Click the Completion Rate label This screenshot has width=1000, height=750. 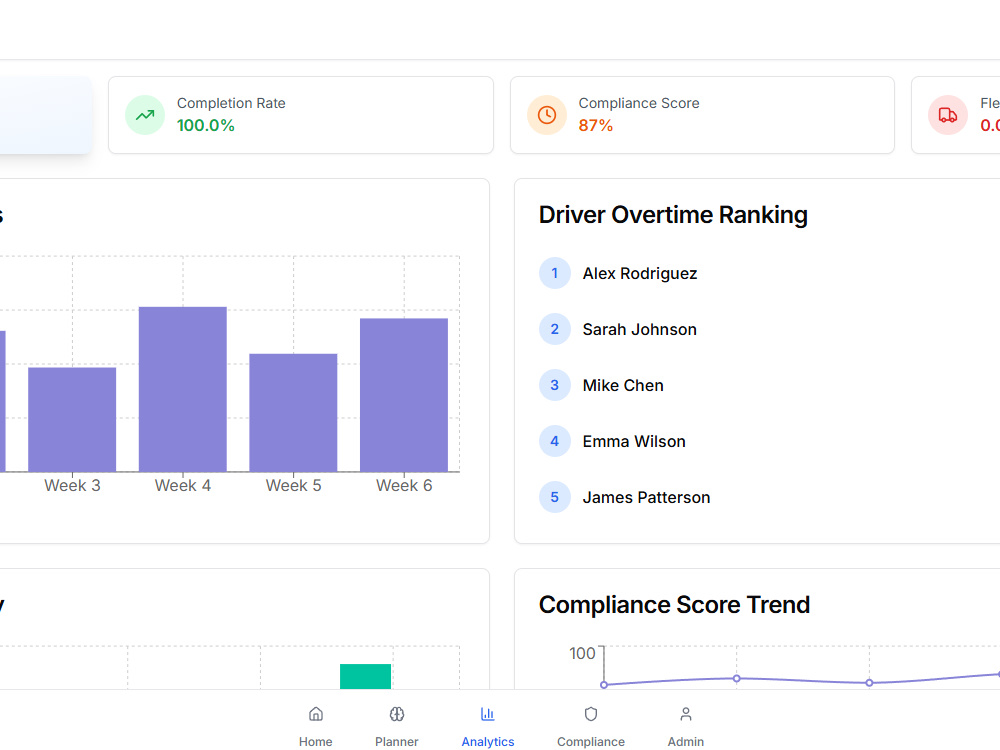pyautogui.click(x=231, y=103)
